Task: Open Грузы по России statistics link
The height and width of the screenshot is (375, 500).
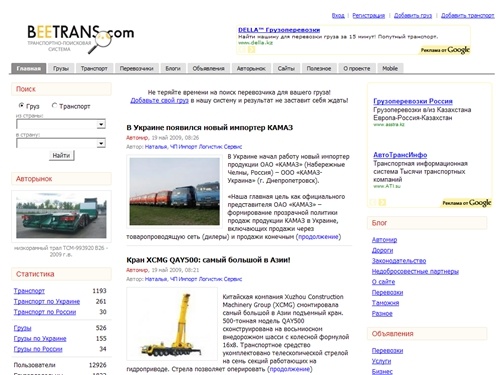Action: click(38, 349)
